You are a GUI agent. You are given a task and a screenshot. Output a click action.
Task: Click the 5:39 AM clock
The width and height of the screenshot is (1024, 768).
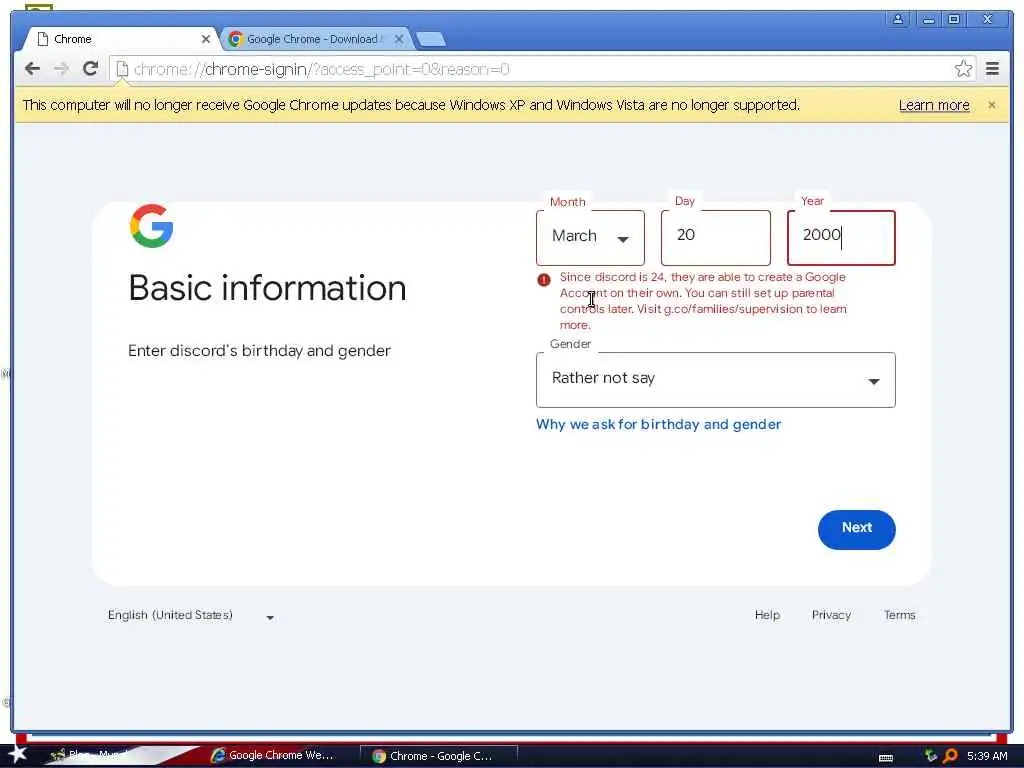987,756
